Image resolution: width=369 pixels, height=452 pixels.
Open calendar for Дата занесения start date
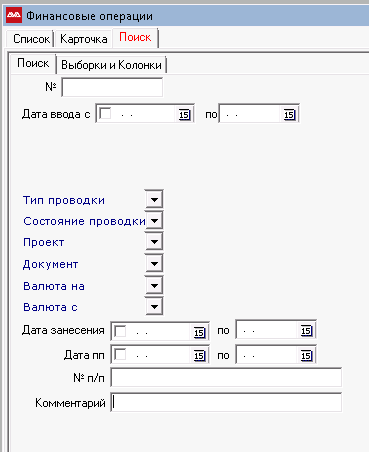[x=199, y=332]
